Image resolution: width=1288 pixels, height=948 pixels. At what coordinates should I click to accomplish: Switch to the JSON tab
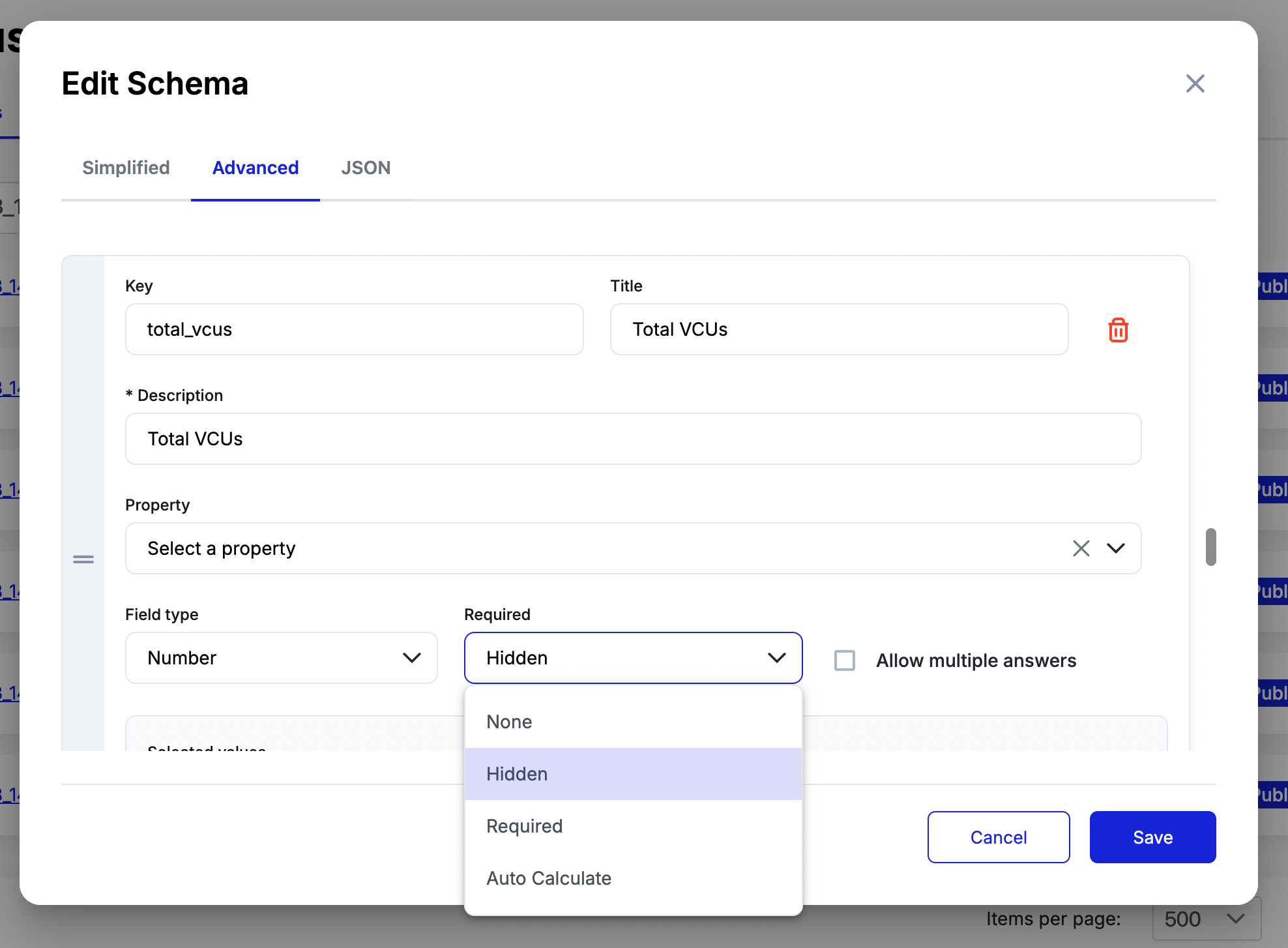(366, 168)
